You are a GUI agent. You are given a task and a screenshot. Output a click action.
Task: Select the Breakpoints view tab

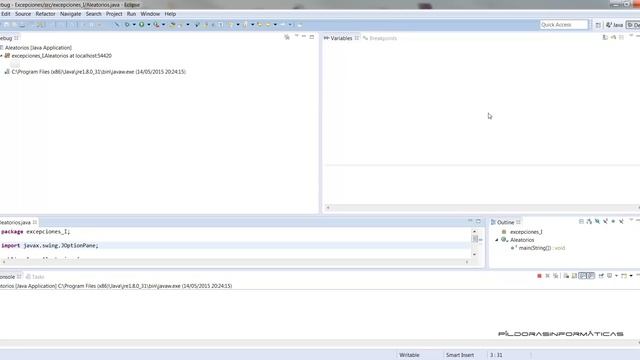380,38
